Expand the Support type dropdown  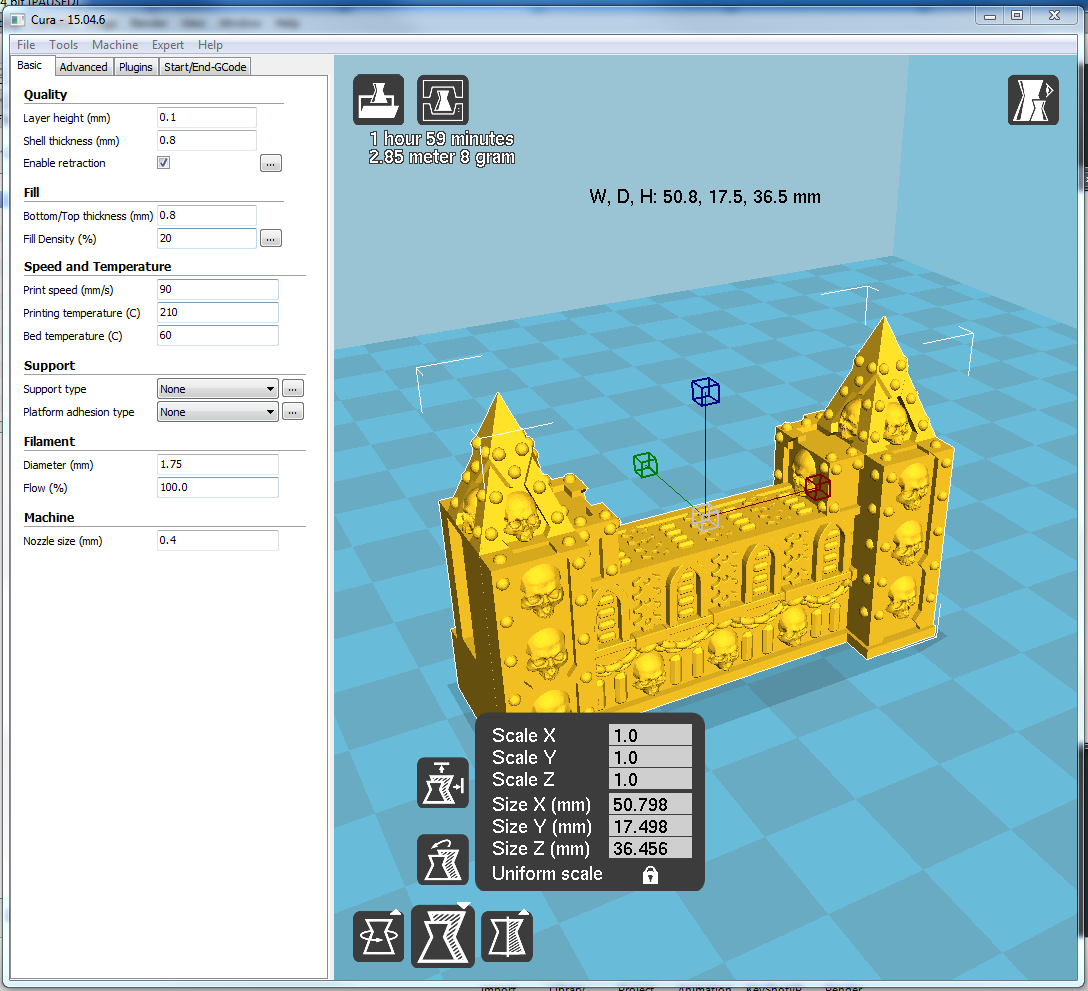[x=217, y=389]
